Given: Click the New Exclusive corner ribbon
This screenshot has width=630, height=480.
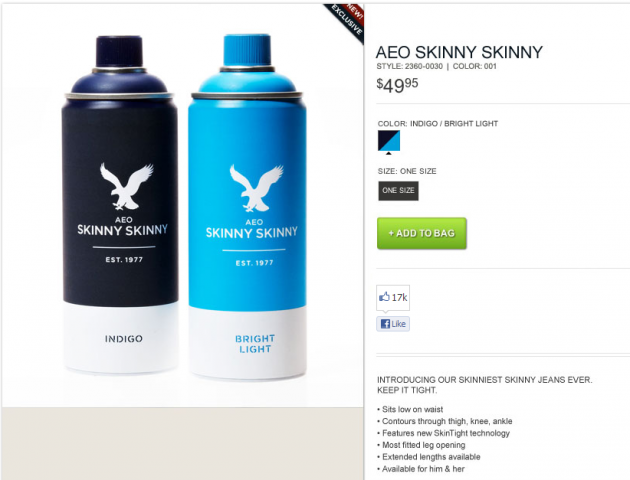Looking at the screenshot, I should tap(347, 21).
